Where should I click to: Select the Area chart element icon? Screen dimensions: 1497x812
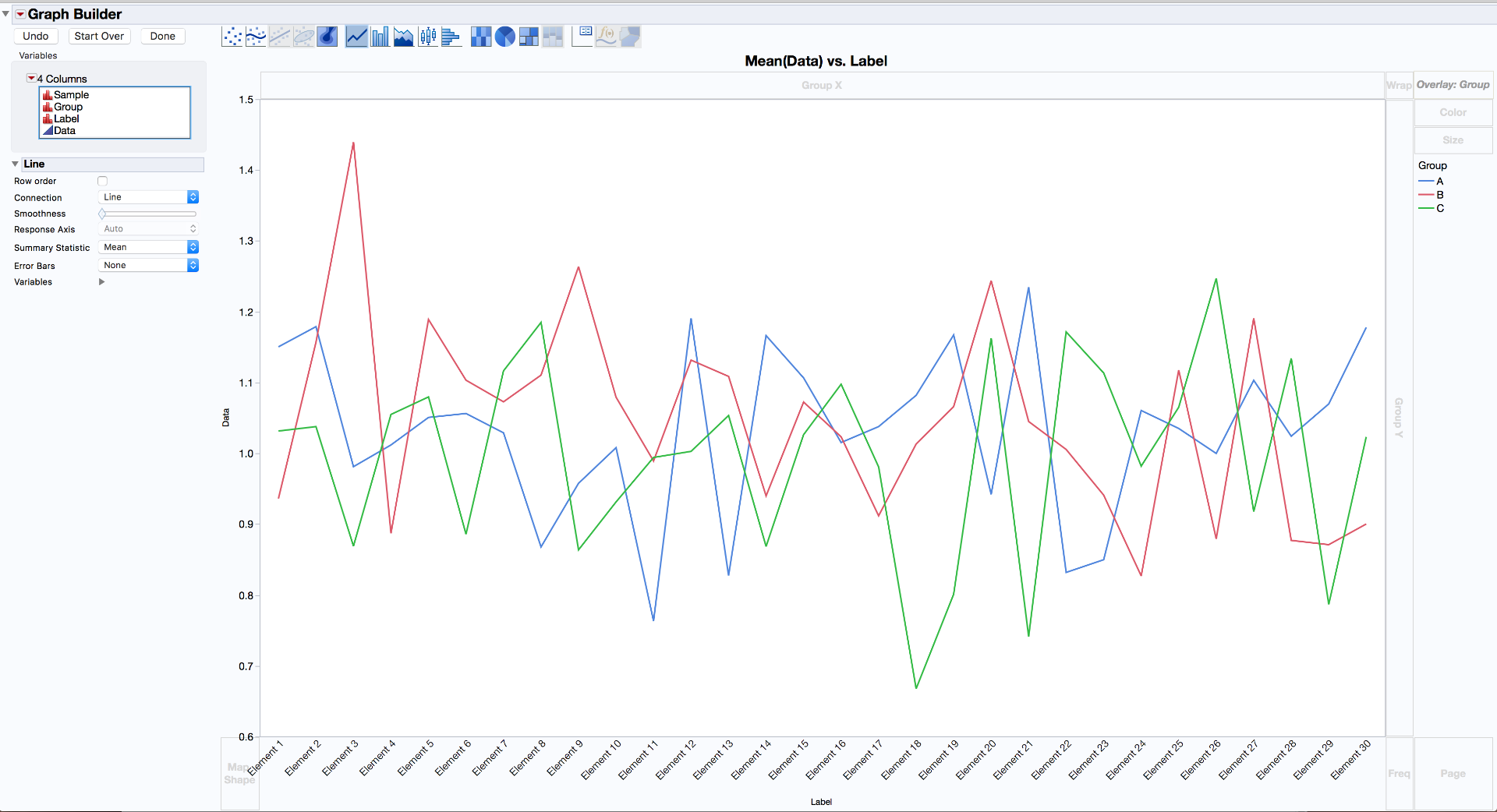pos(404,37)
